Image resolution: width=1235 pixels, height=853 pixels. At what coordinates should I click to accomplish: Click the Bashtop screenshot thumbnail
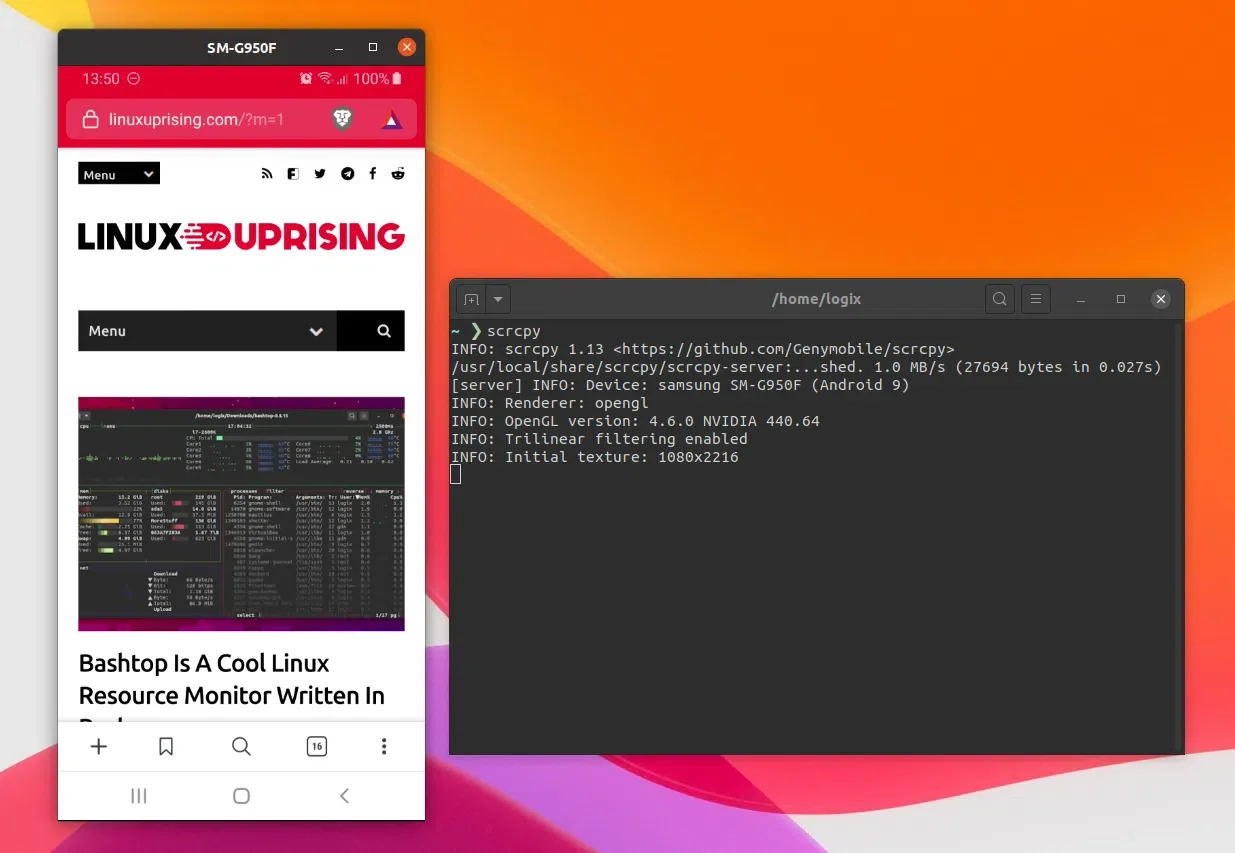[x=241, y=513]
